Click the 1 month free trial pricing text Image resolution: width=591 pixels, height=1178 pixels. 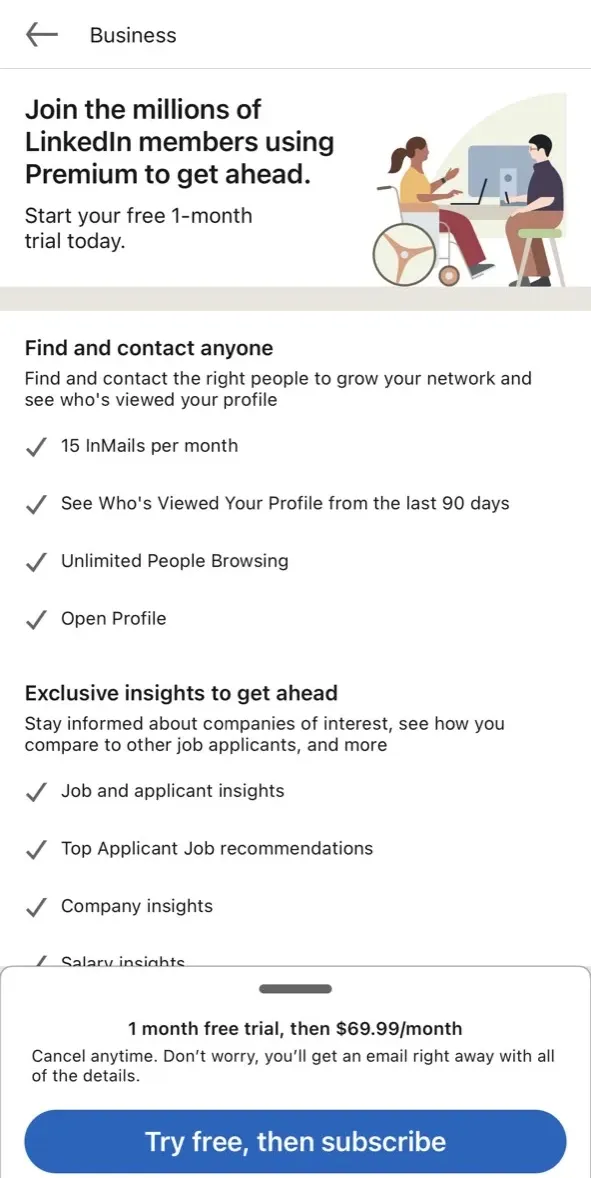[295, 1028]
